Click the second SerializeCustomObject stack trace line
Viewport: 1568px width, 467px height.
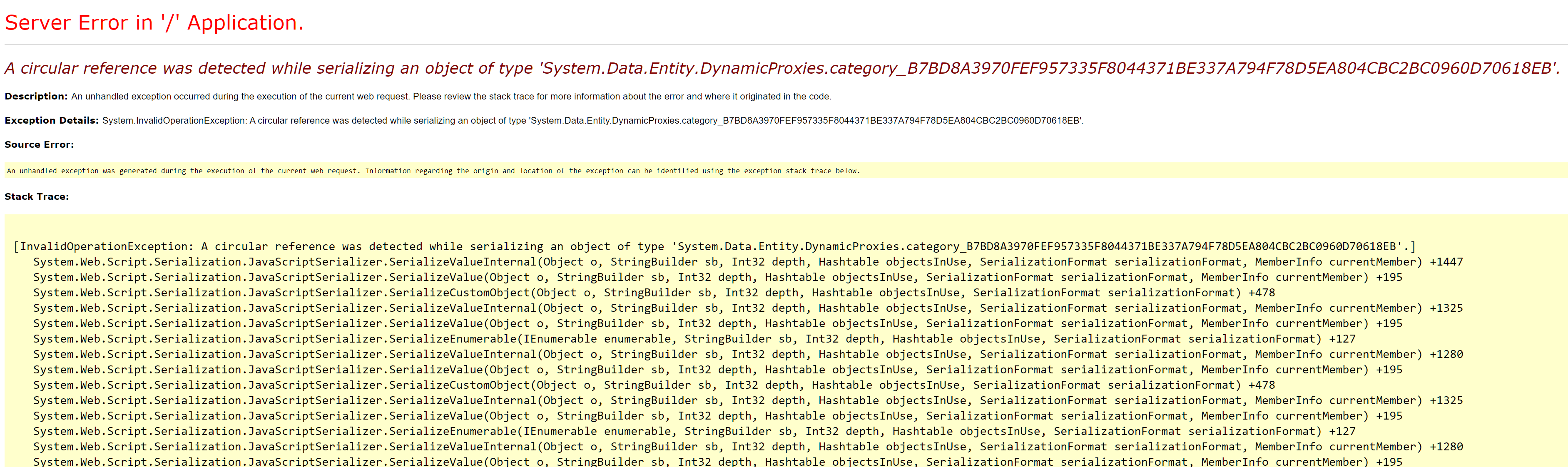[654, 385]
